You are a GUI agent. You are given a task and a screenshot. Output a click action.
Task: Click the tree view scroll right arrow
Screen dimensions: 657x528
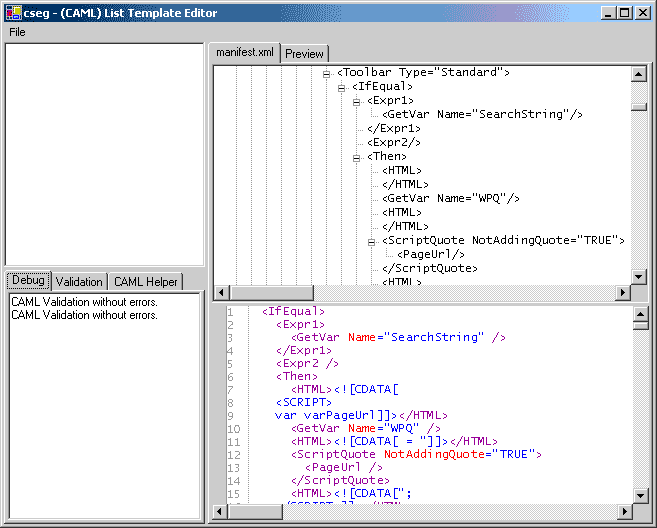(x=623, y=292)
